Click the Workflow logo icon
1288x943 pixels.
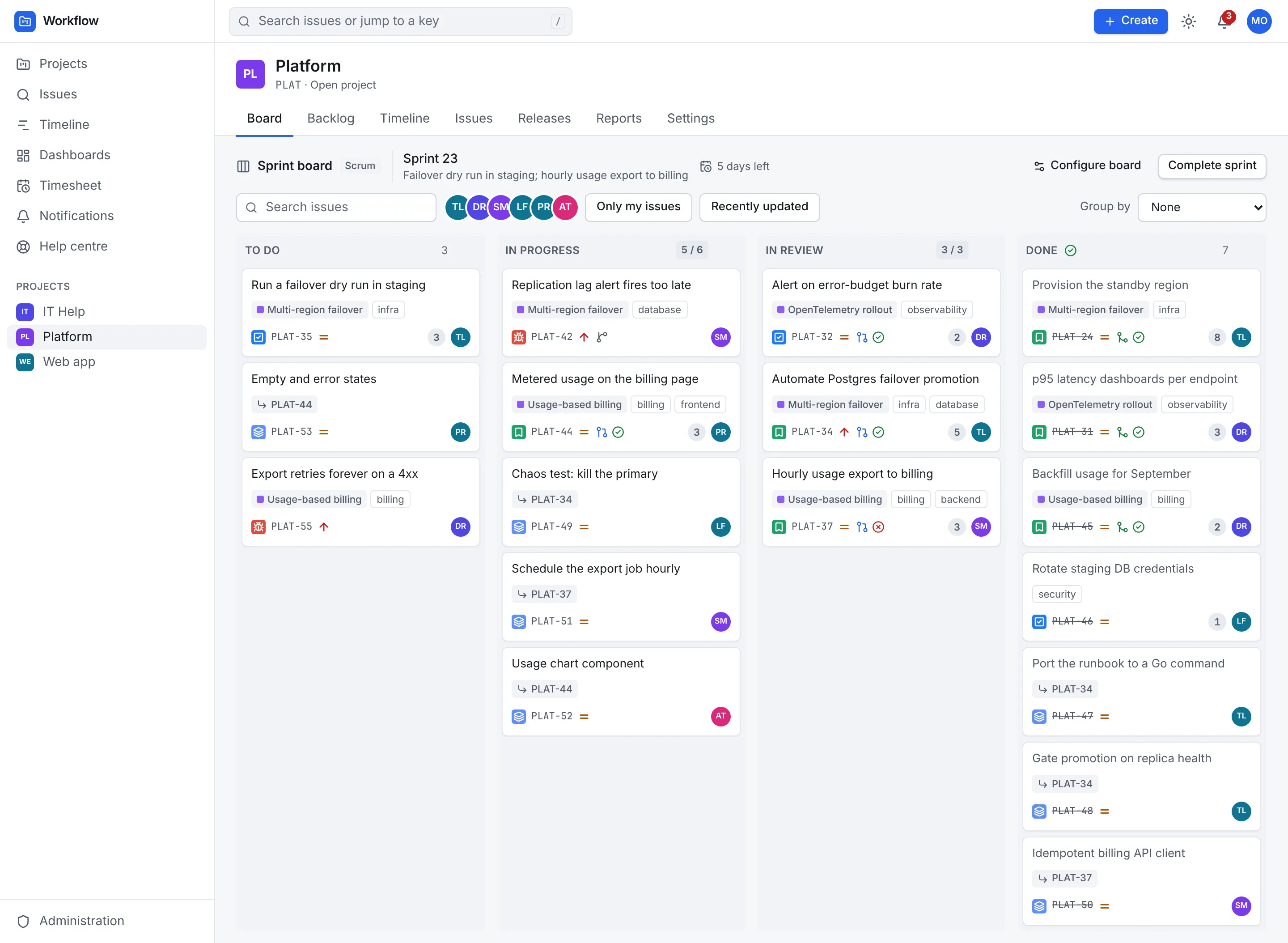[25, 21]
